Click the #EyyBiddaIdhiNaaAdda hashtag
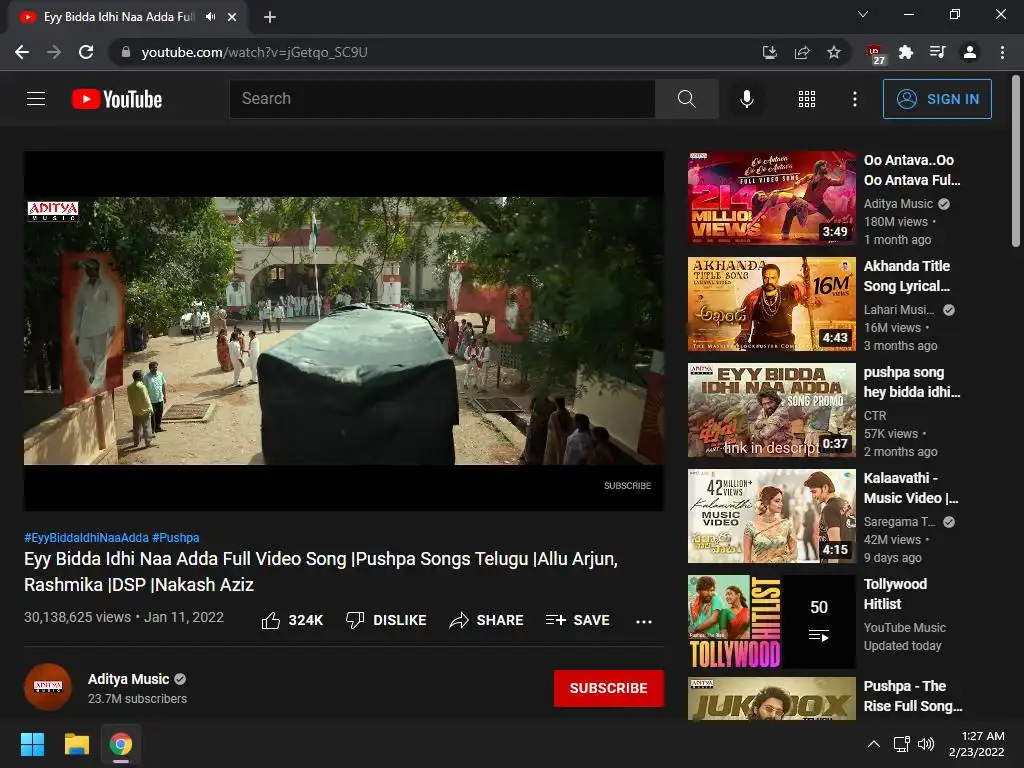The image size is (1024, 768). coord(86,537)
